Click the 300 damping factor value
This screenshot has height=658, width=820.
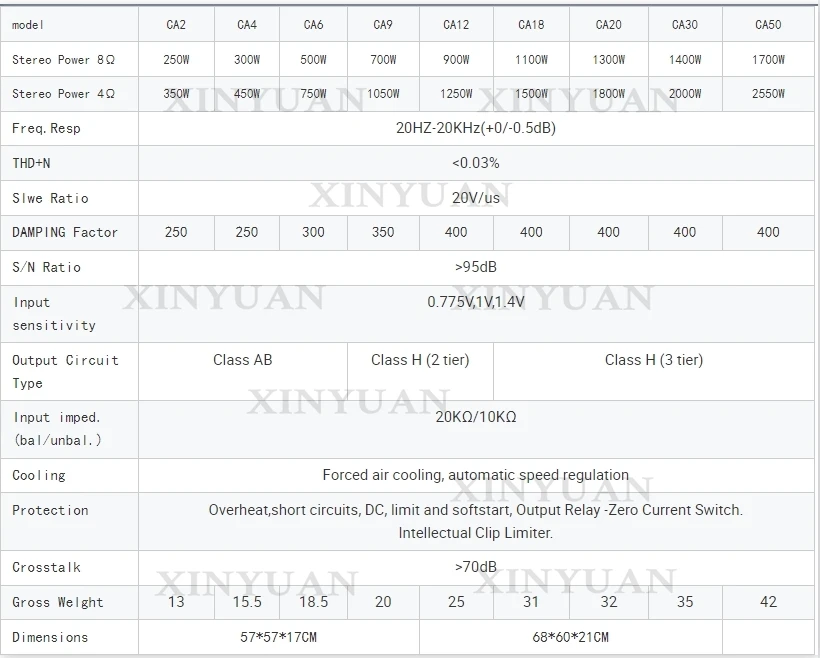(313, 232)
